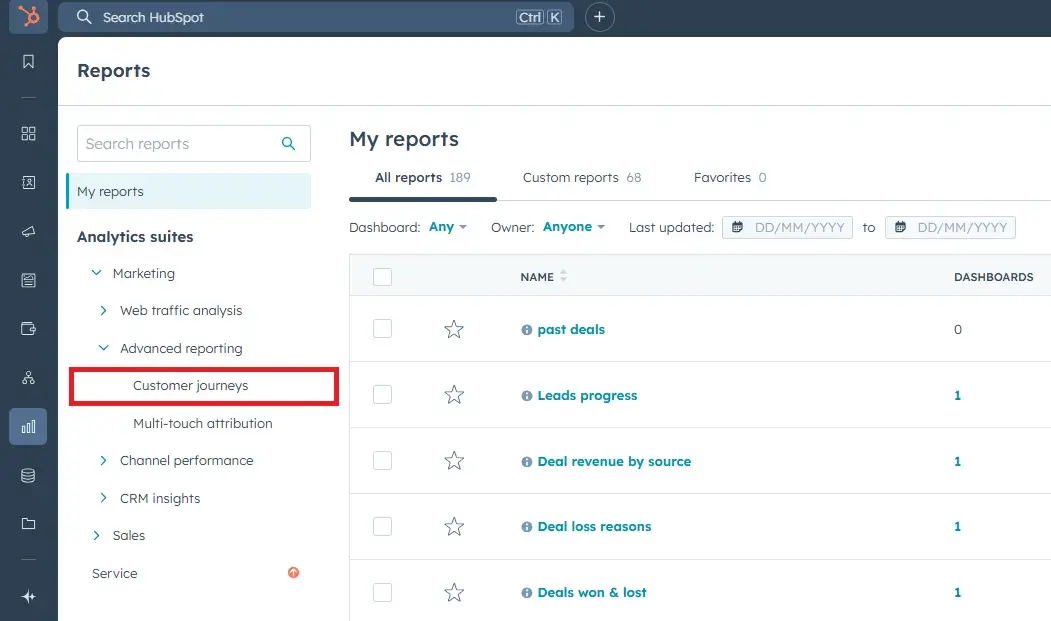Open the Dashboard Any dropdown filter
Viewport: 1051px width, 621px height.
click(x=447, y=226)
